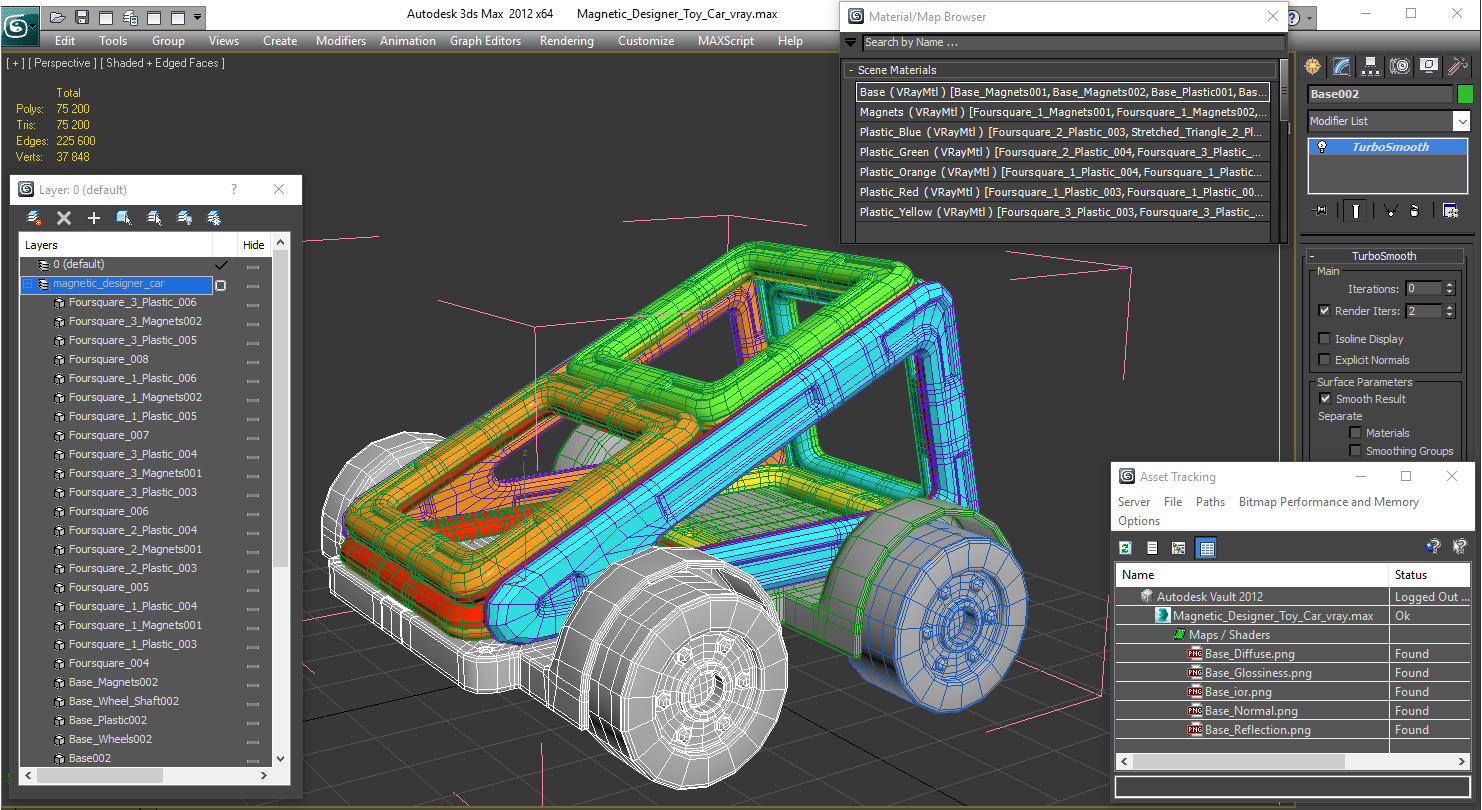
Task: Check Separate by Smoothing Groups checkbox
Action: coord(1355,451)
